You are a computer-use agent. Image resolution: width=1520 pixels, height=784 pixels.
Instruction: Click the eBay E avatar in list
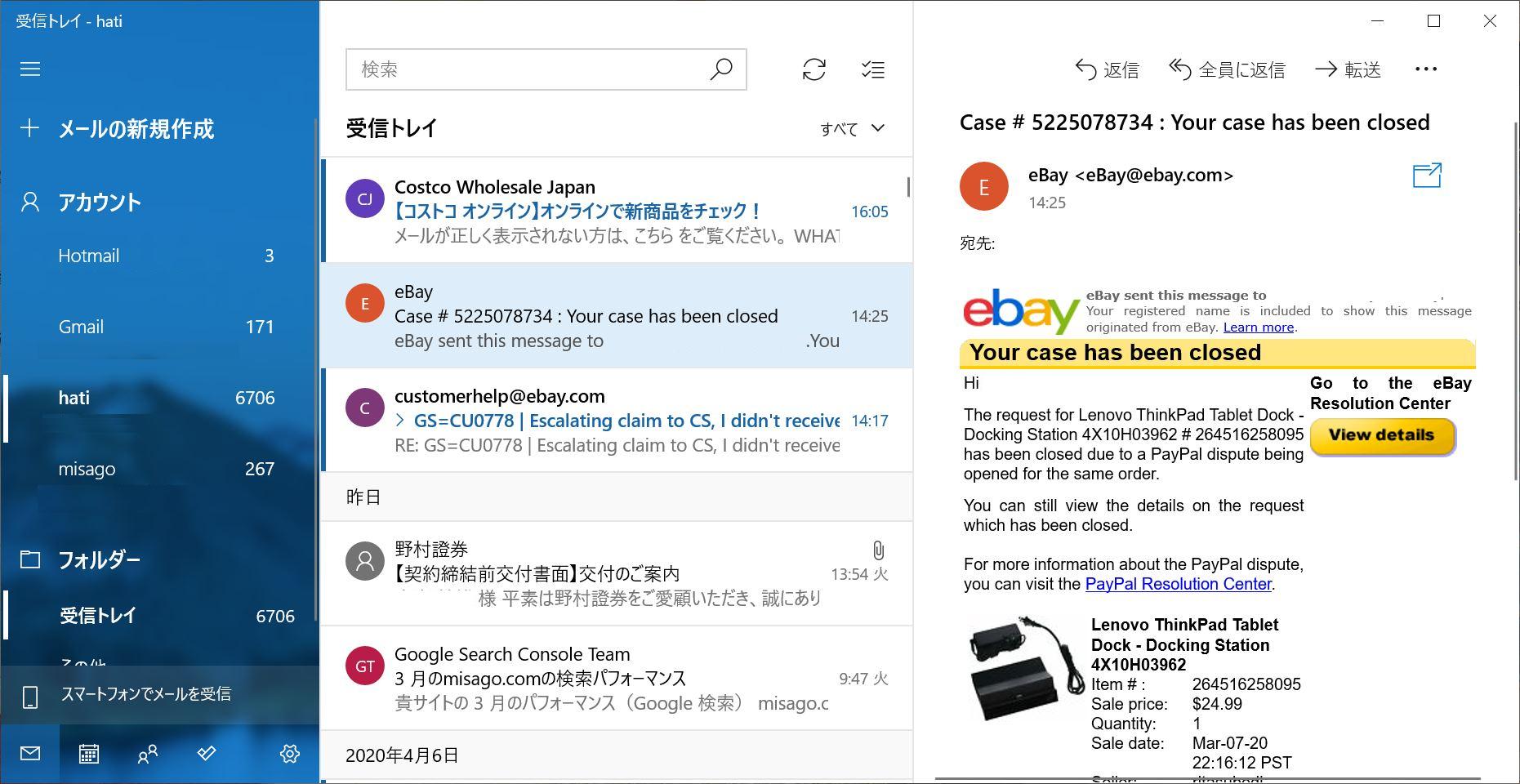365,303
